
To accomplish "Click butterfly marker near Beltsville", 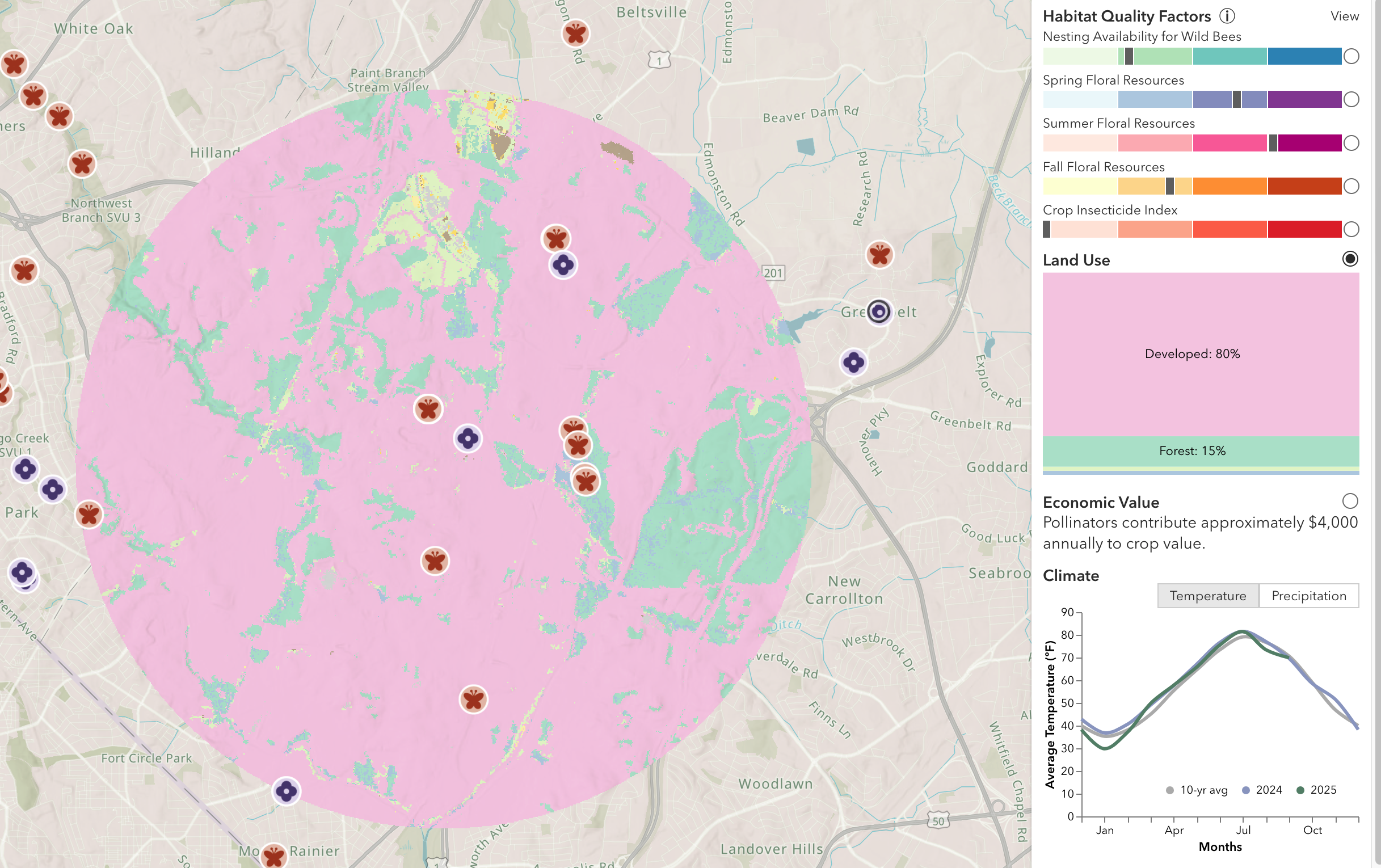I will [575, 33].
